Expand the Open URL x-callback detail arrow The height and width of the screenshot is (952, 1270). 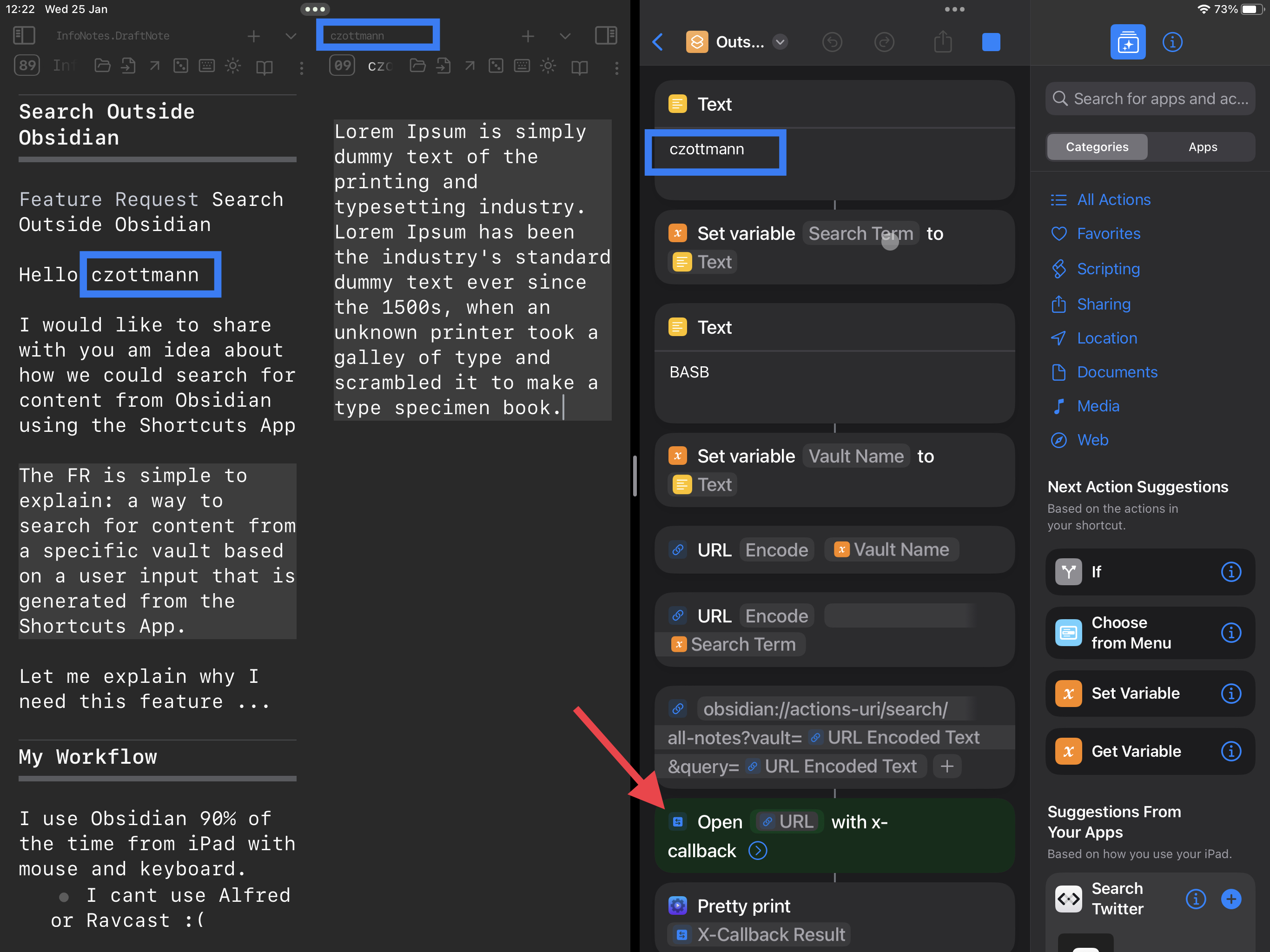pos(758,851)
